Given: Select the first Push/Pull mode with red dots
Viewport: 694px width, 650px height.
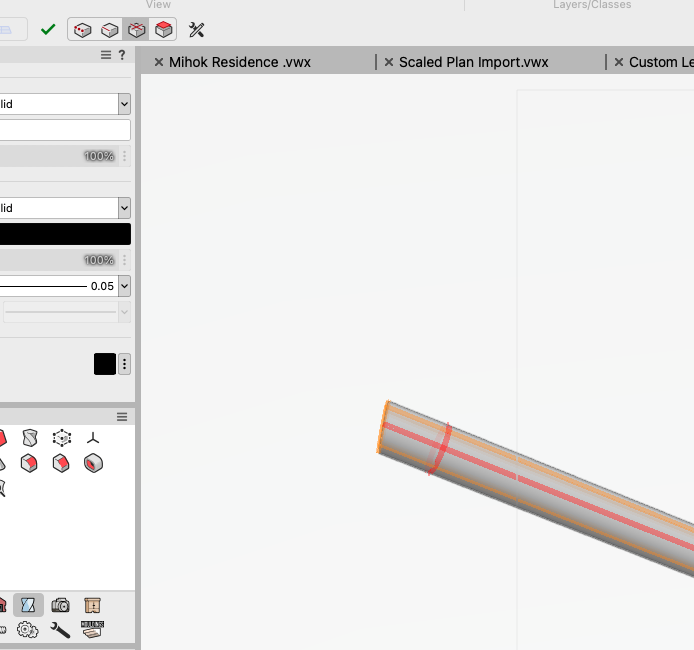Looking at the screenshot, I should 83,30.
